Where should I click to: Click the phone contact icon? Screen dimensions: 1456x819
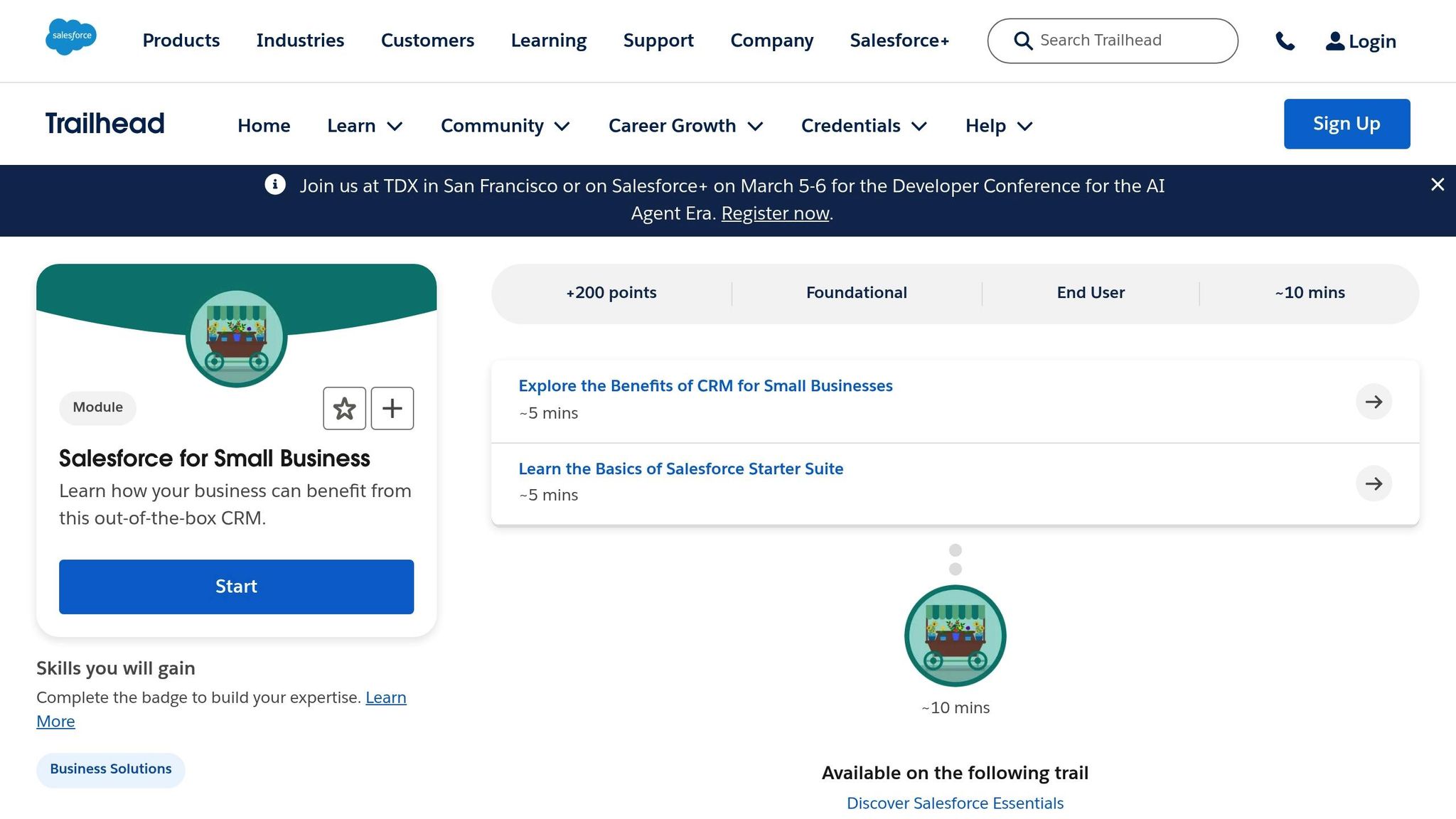point(1285,41)
